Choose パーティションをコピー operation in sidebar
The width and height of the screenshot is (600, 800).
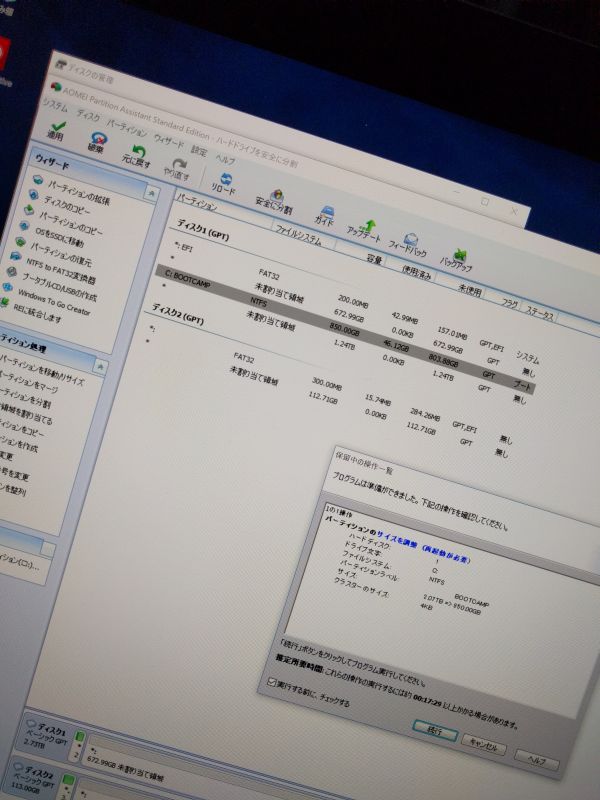pos(22,428)
